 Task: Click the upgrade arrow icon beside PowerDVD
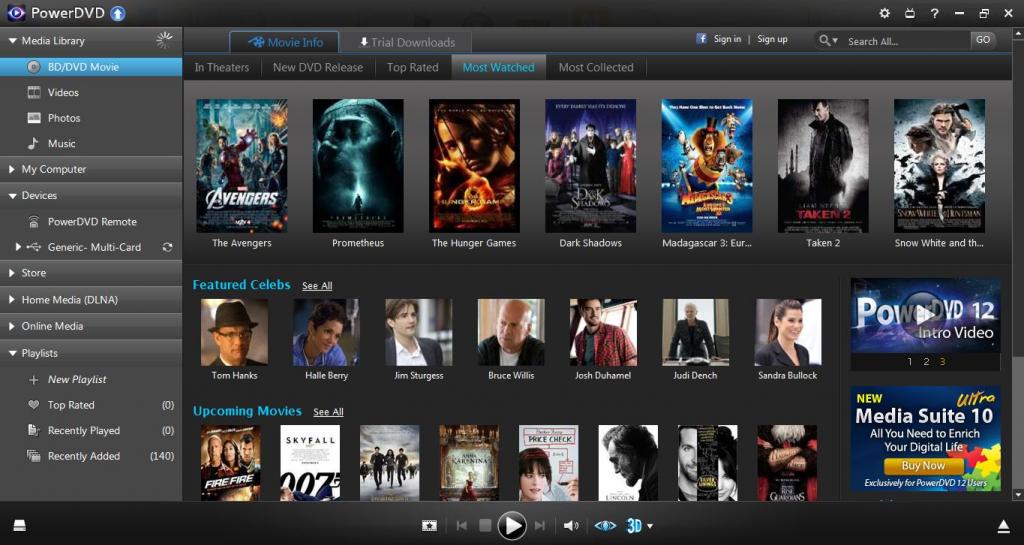coord(118,13)
